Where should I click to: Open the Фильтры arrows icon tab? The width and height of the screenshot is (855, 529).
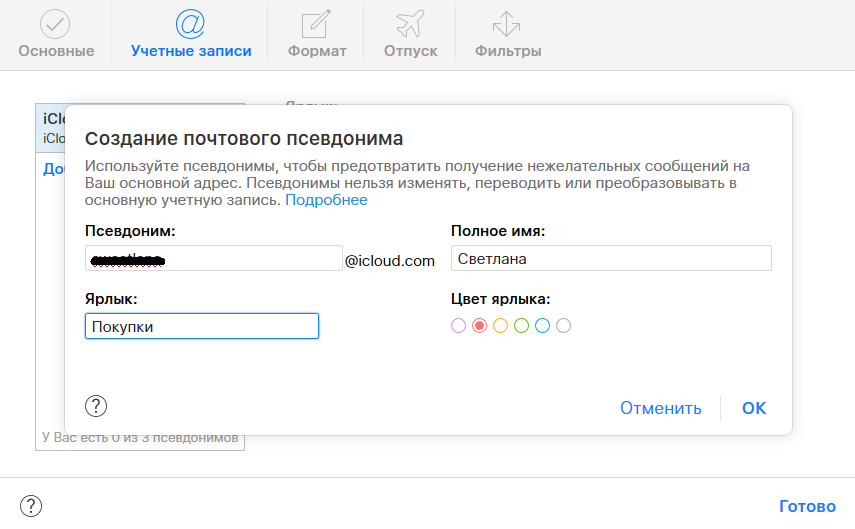pyautogui.click(x=508, y=24)
